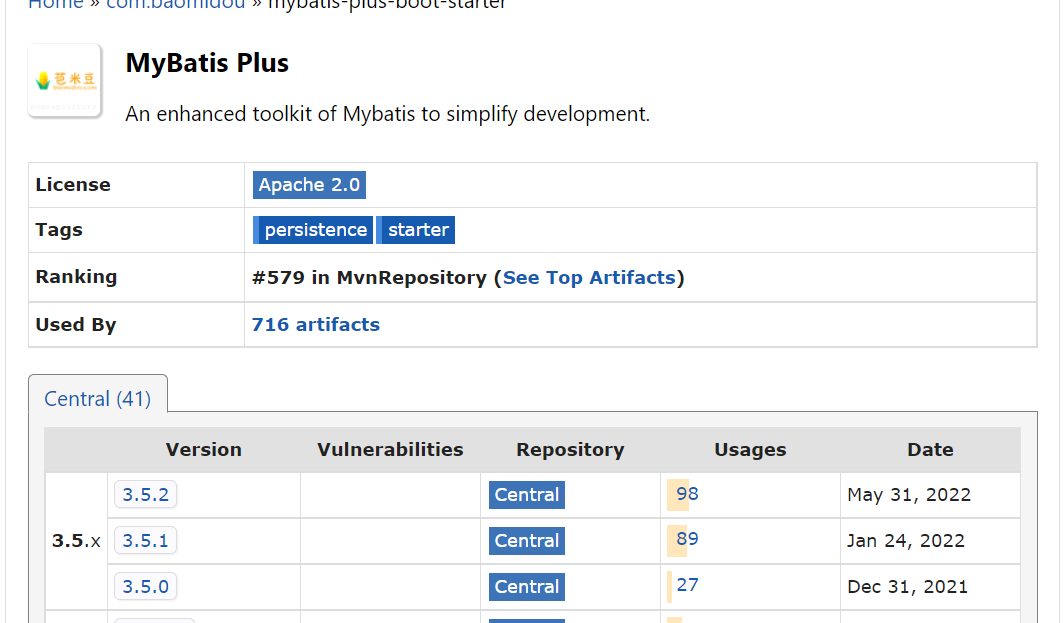The height and width of the screenshot is (623, 1063).
Task: Open the Apache 2.0 license tag
Action: click(309, 185)
